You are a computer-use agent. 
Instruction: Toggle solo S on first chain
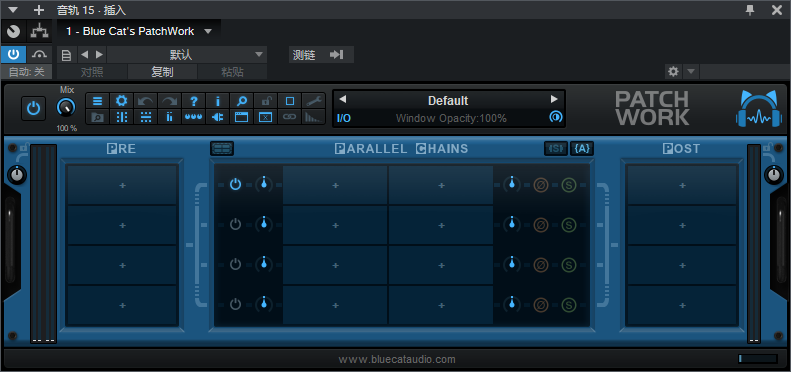coord(569,185)
